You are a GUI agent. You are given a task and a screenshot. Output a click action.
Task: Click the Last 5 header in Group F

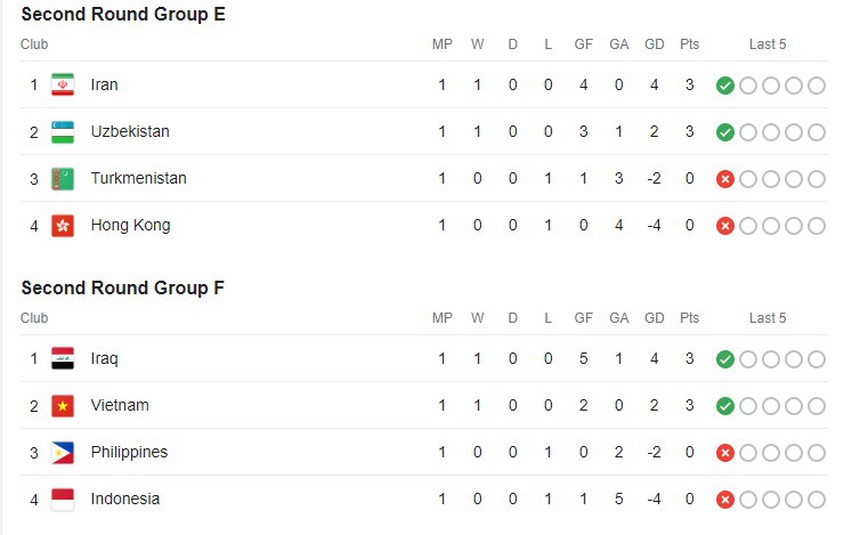coord(767,319)
